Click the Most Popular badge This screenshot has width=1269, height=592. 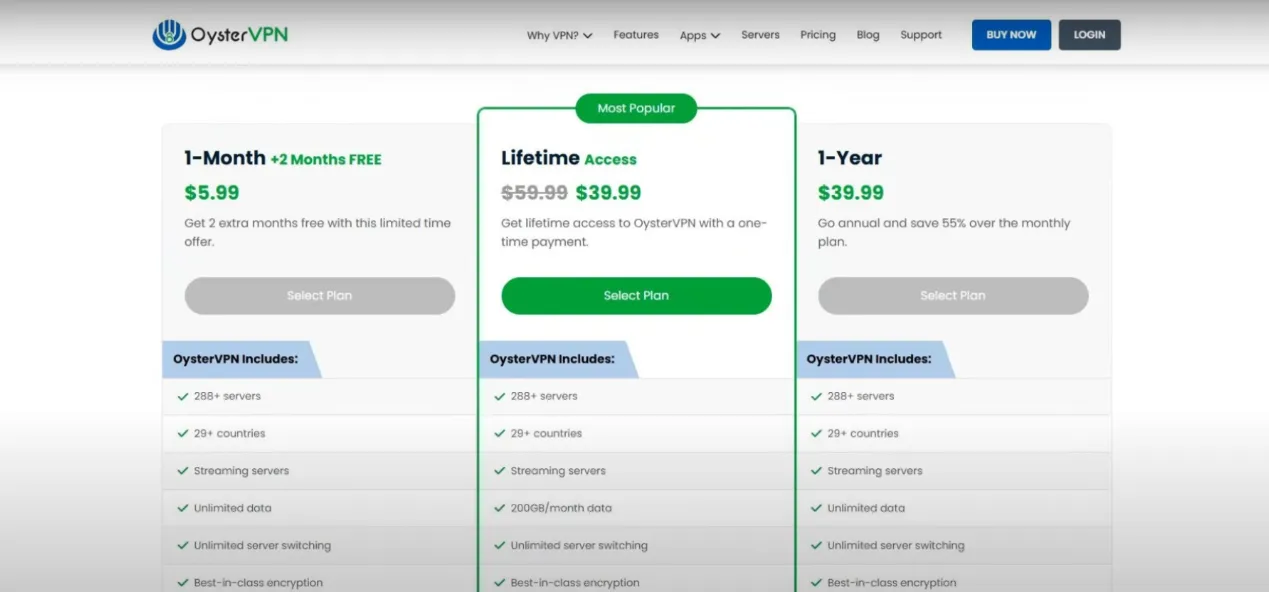pos(636,108)
